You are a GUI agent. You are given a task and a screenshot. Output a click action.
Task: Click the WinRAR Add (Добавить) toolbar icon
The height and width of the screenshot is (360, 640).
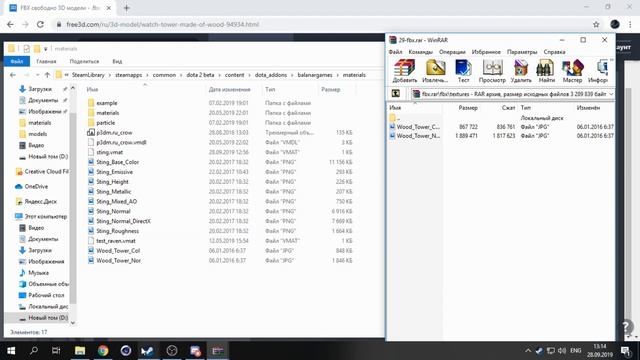tap(404, 71)
